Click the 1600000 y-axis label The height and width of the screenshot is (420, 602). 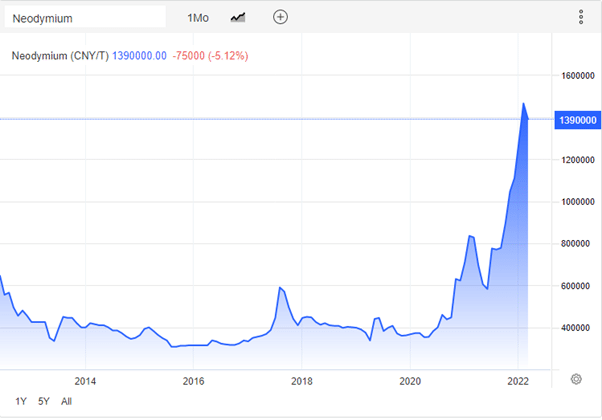(578, 76)
